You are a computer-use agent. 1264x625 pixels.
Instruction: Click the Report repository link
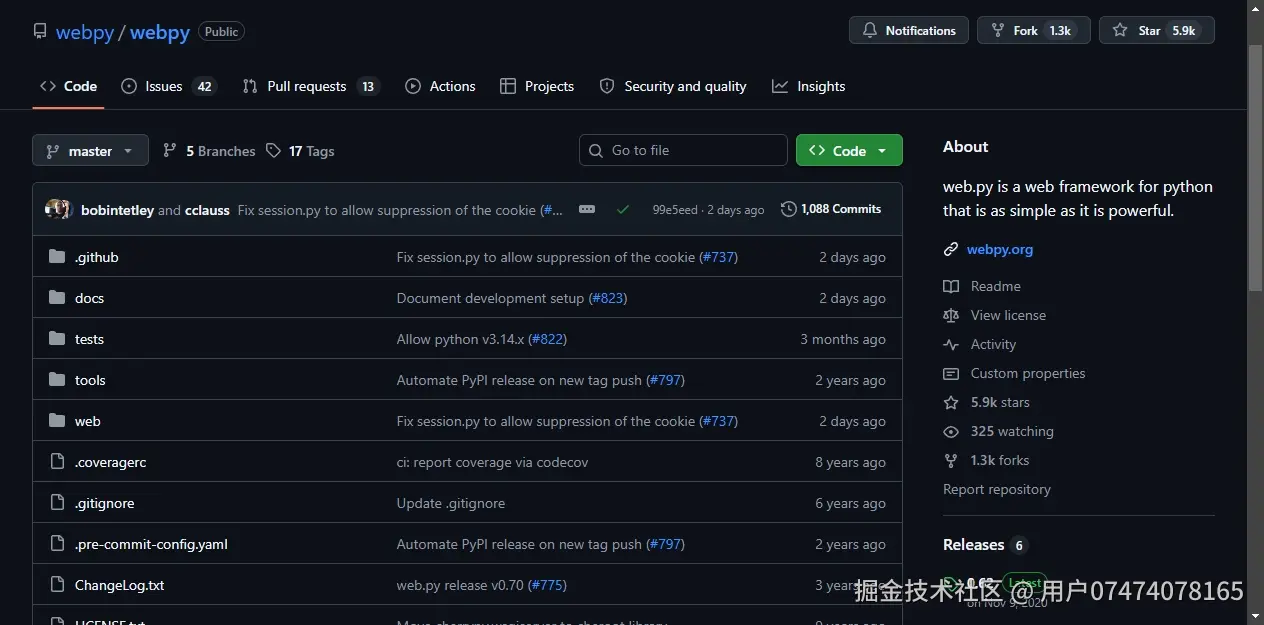(x=997, y=489)
